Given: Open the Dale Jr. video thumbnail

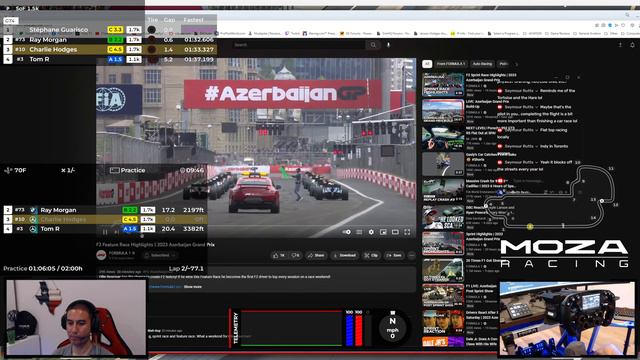Looking at the screenshot, I should coord(443,342).
